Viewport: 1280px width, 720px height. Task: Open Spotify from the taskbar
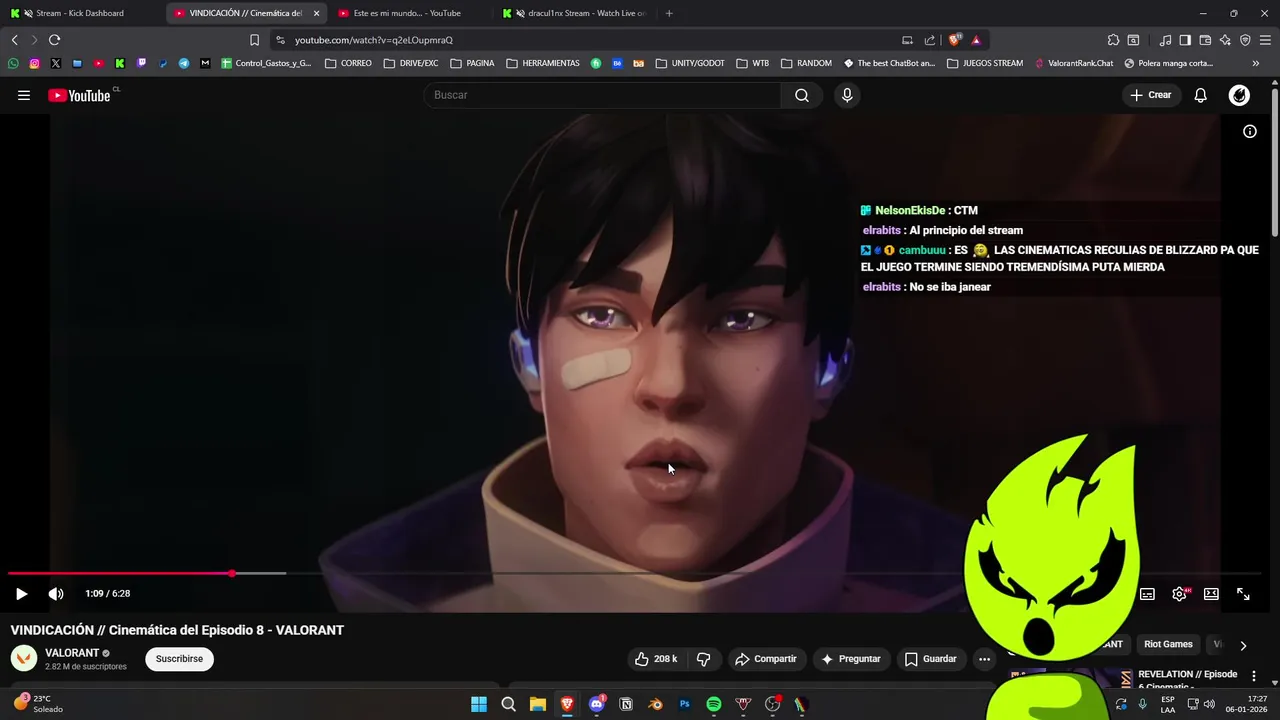tap(714, 704)
